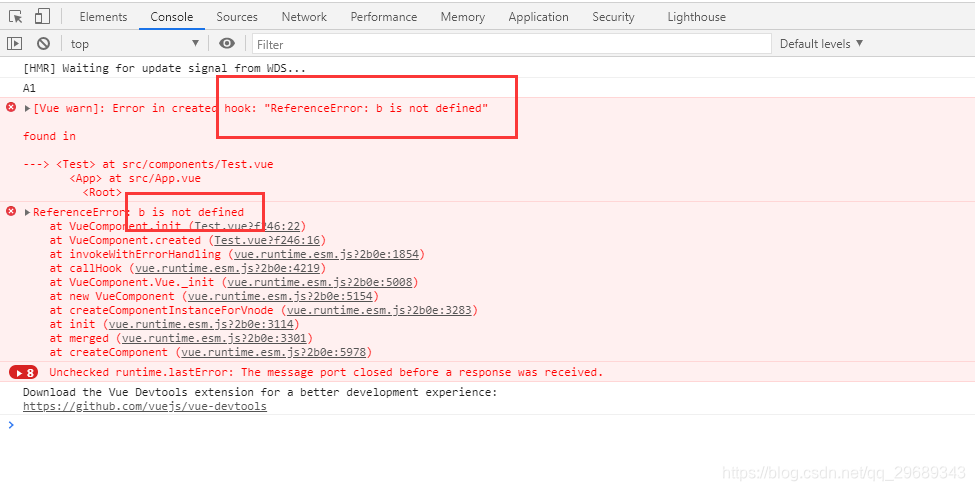The image size is (975, 491).
Task: Open the Default levels dropdown
Action: pos(821,44)
